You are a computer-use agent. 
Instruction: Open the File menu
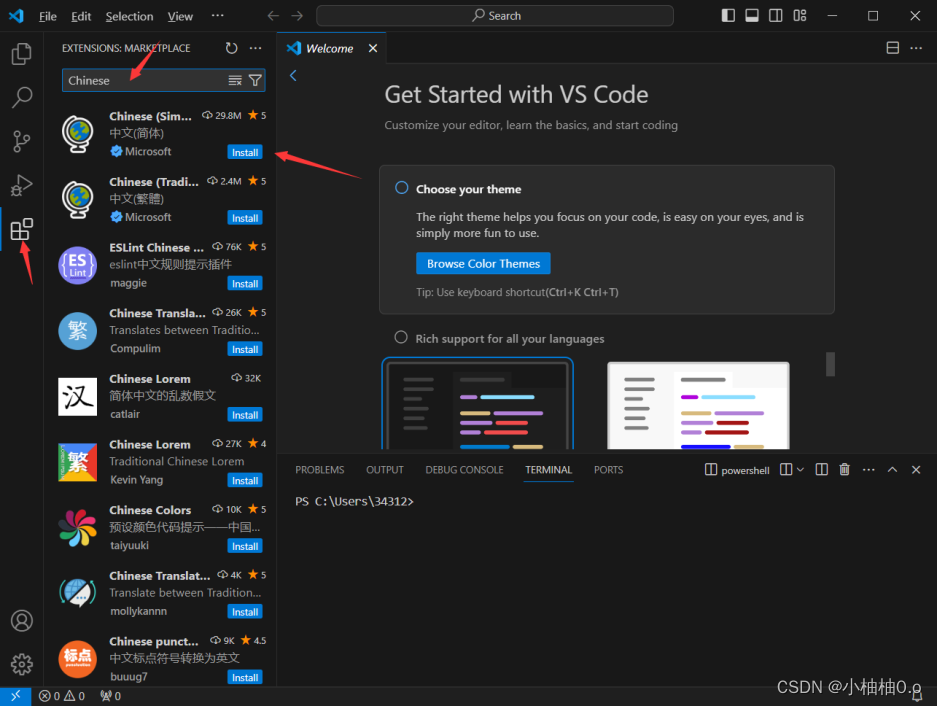tap(48, 16)
